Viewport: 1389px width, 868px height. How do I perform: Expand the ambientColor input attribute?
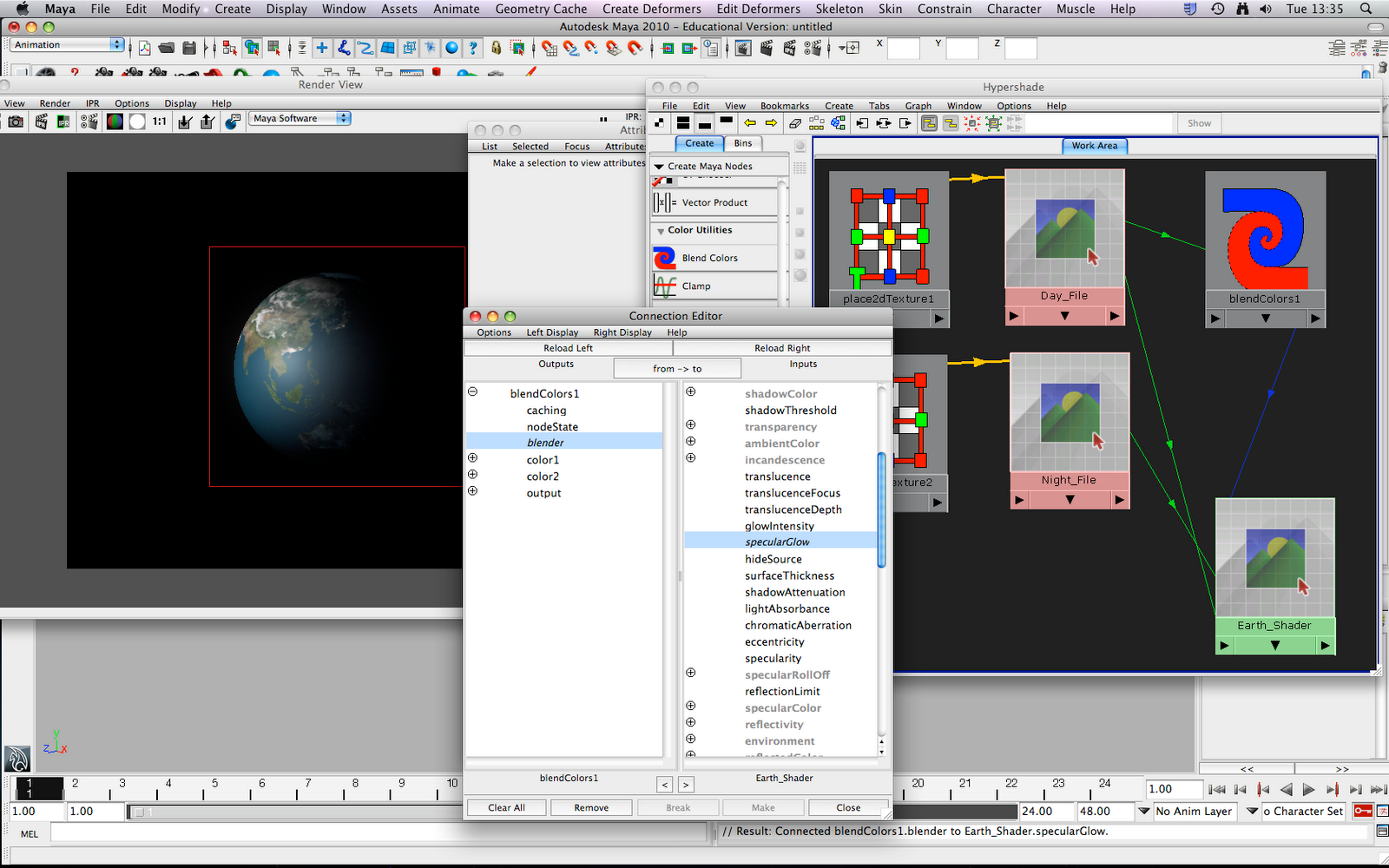coord(690,441)
